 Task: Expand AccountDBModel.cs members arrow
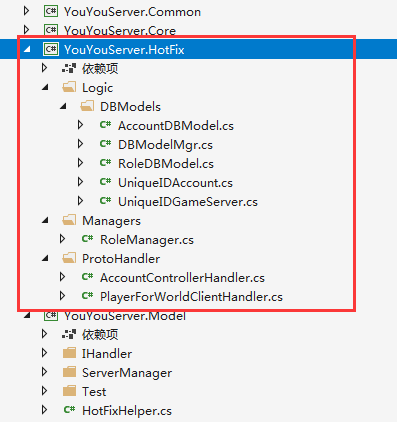coord(80,125)
